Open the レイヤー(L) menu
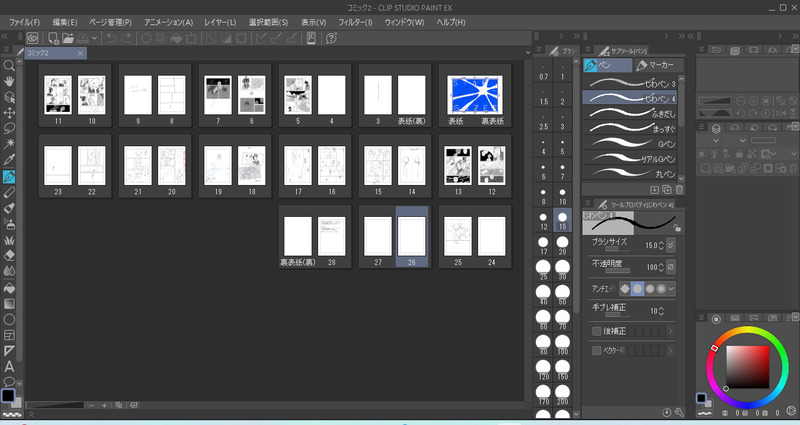Screen dimensions: 800x425 pos(220,22)
